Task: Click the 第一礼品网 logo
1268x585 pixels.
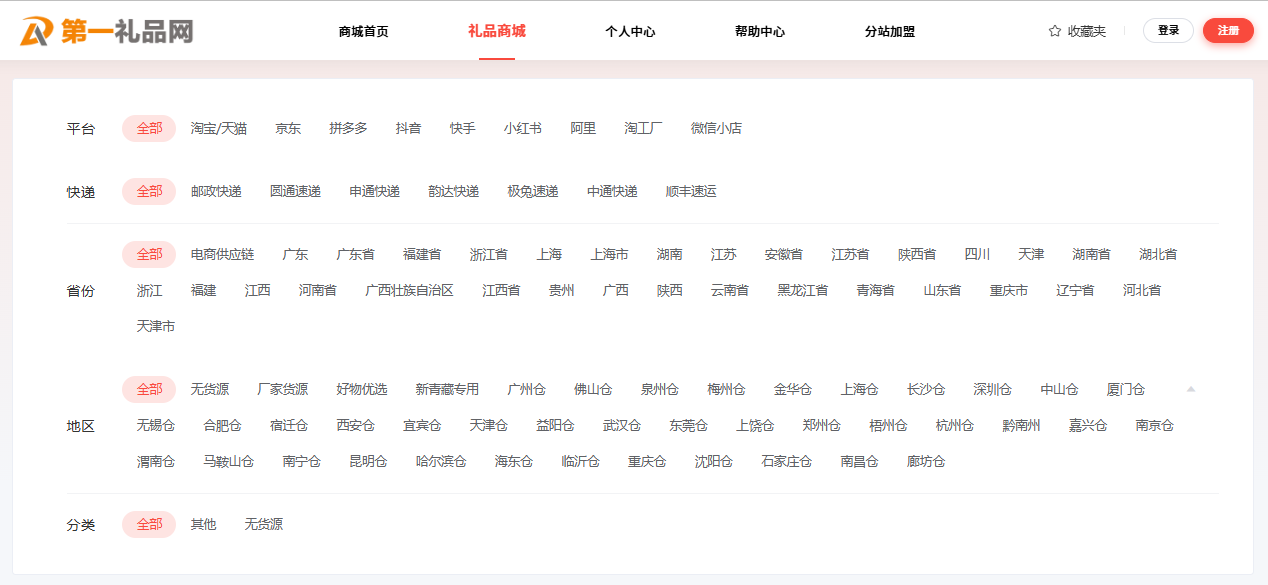Action: pos(106,31)
